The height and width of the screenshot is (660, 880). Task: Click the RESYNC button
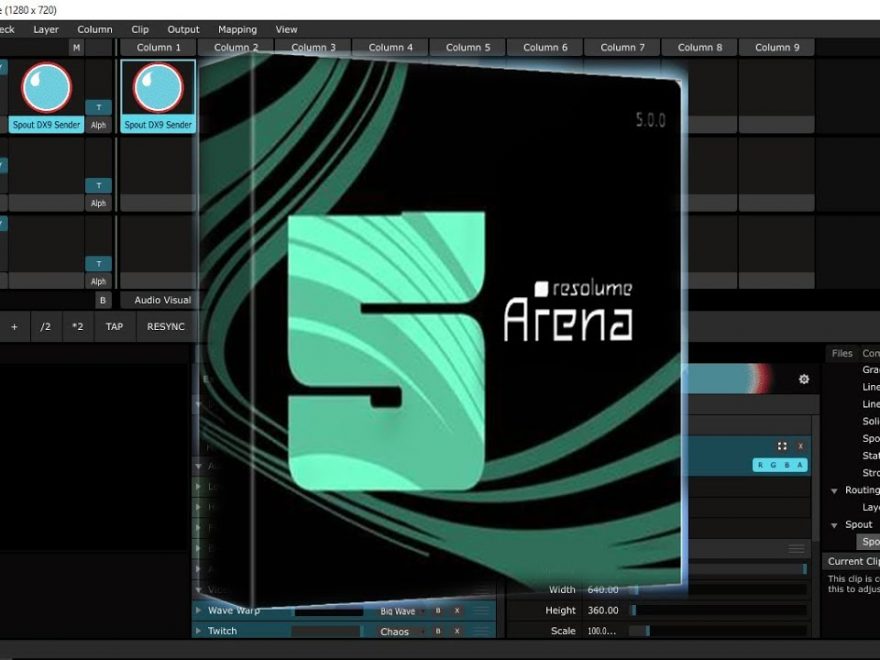(x=166, y=327)
